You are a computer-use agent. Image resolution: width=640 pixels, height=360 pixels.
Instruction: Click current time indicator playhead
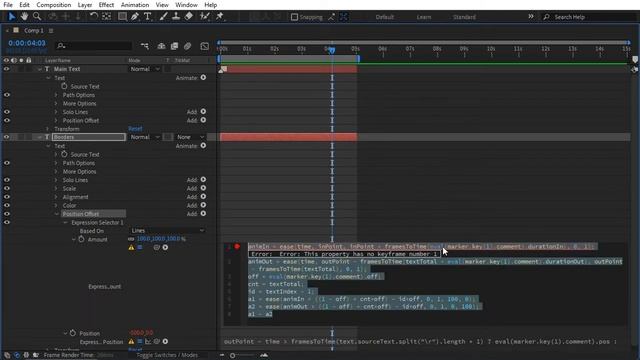(x=332, y=50)
